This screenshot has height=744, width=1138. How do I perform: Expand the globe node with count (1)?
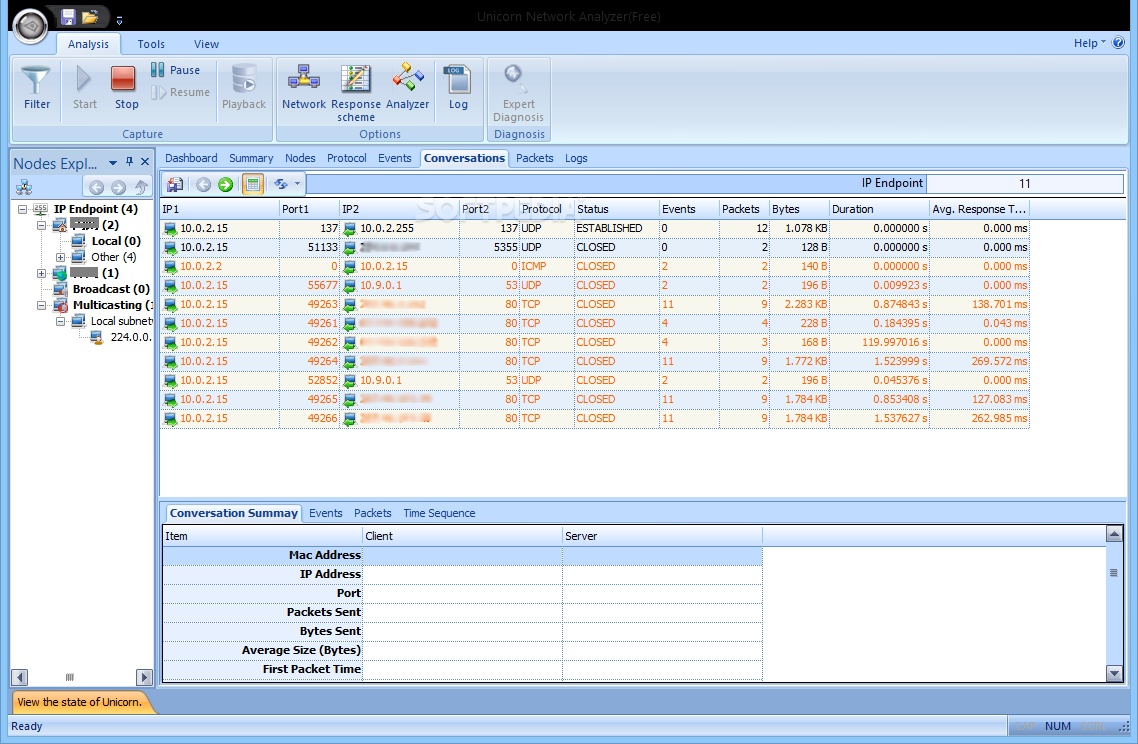pos(41,273)
